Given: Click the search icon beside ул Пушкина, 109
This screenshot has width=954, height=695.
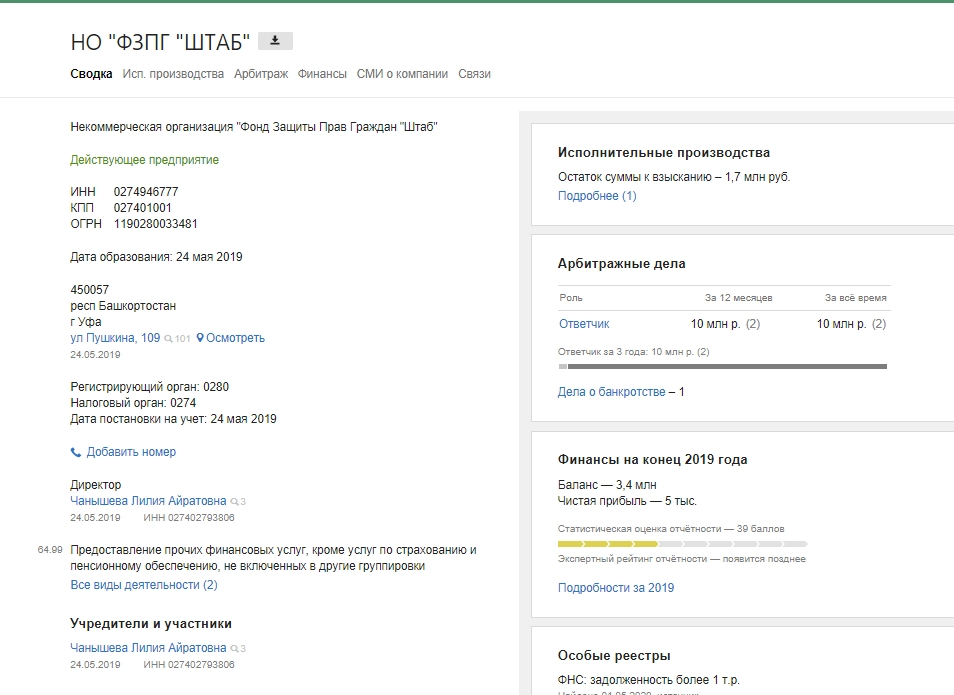Looking at the screenshot, I should click(169, 339).
